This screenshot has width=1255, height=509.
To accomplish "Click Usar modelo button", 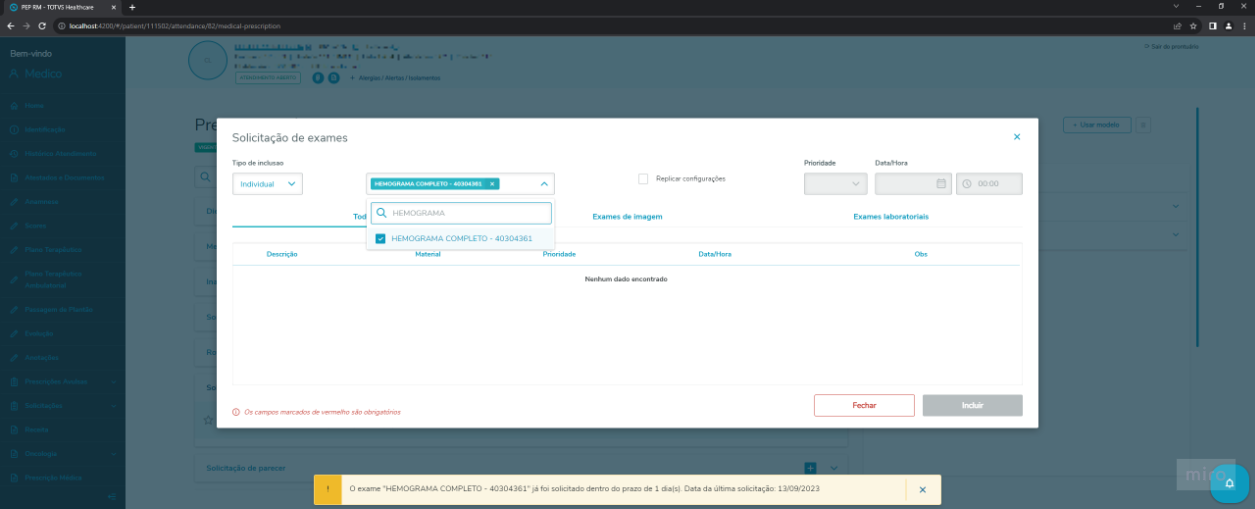I will pyautogui.click(x=1097, y=125).
